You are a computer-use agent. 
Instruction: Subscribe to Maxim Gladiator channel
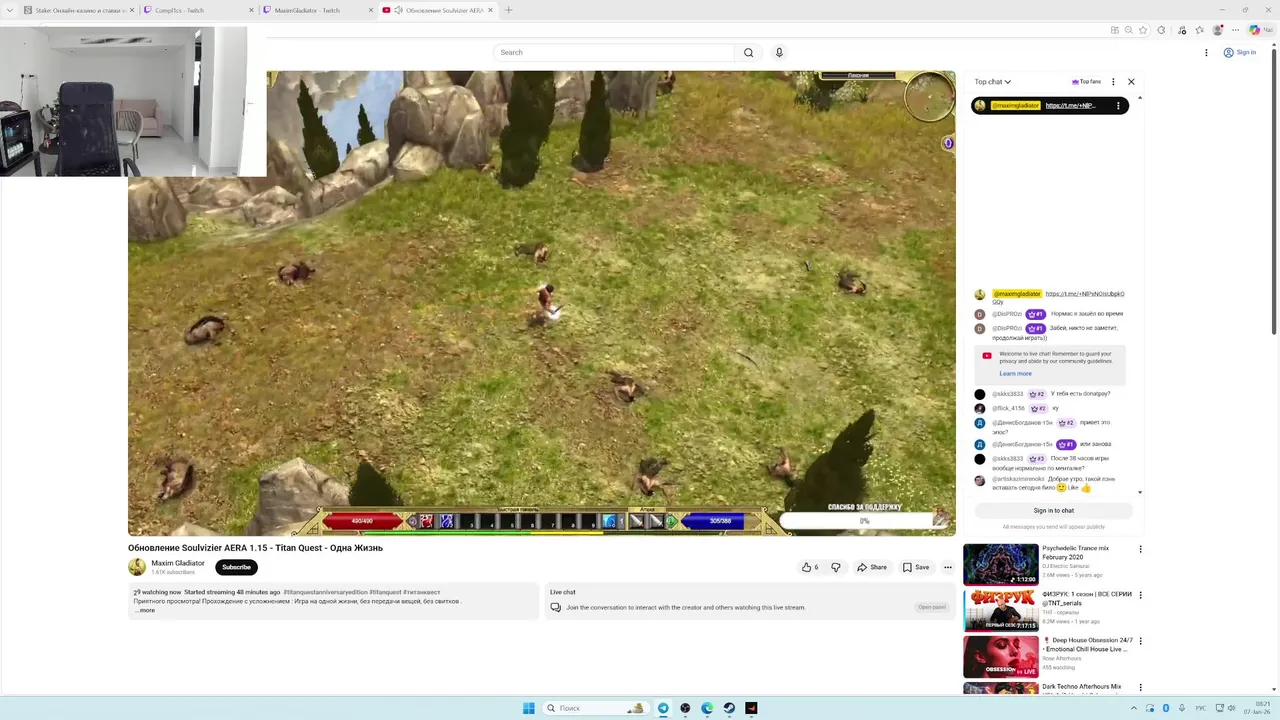click(x=236, y=567)
